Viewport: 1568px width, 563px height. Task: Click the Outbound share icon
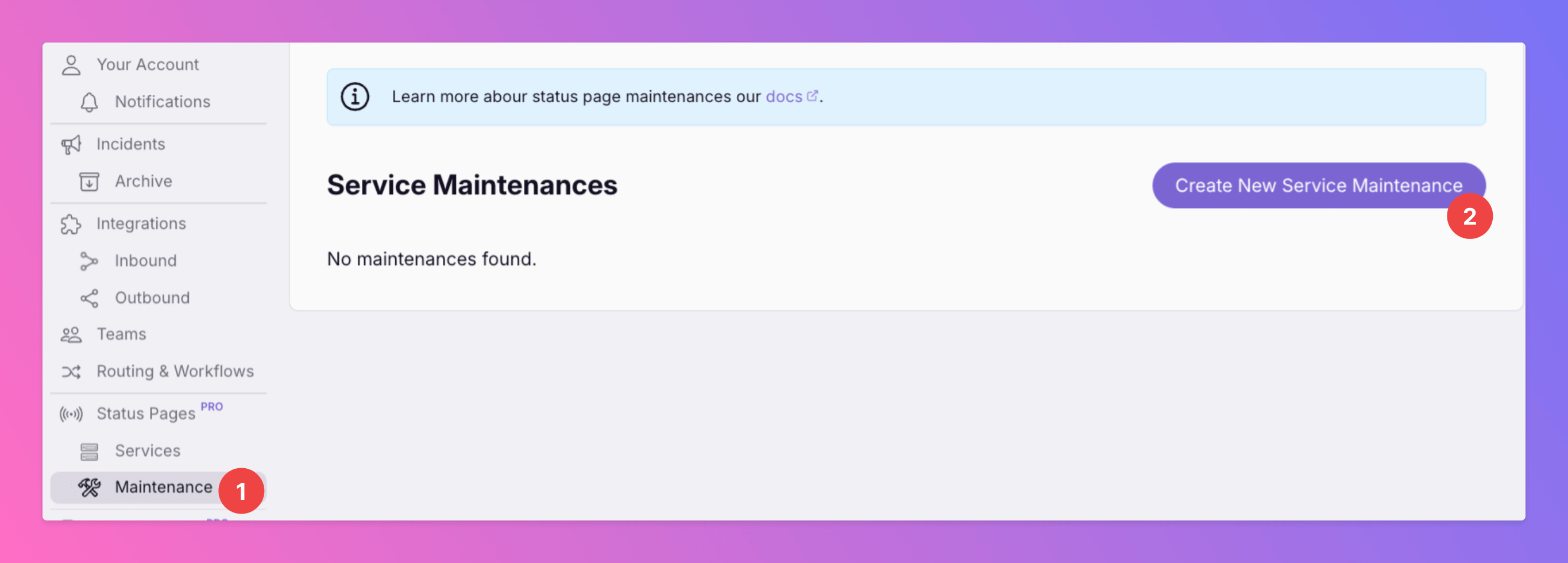point(90,298)
